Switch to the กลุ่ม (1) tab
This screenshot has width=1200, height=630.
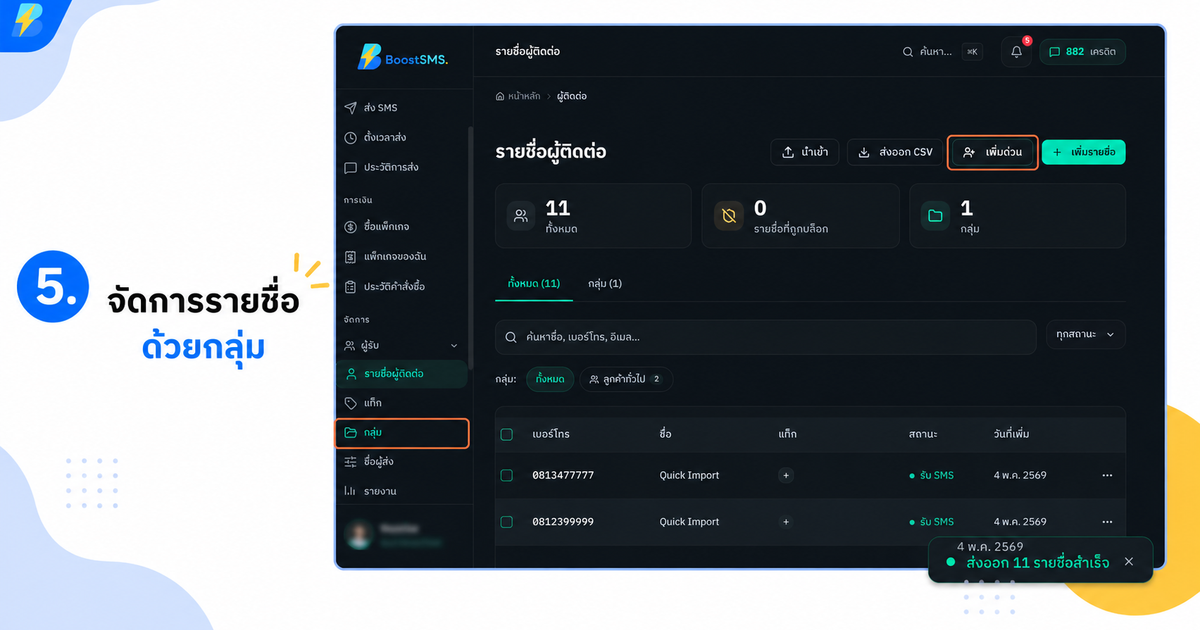coord(605,284)
